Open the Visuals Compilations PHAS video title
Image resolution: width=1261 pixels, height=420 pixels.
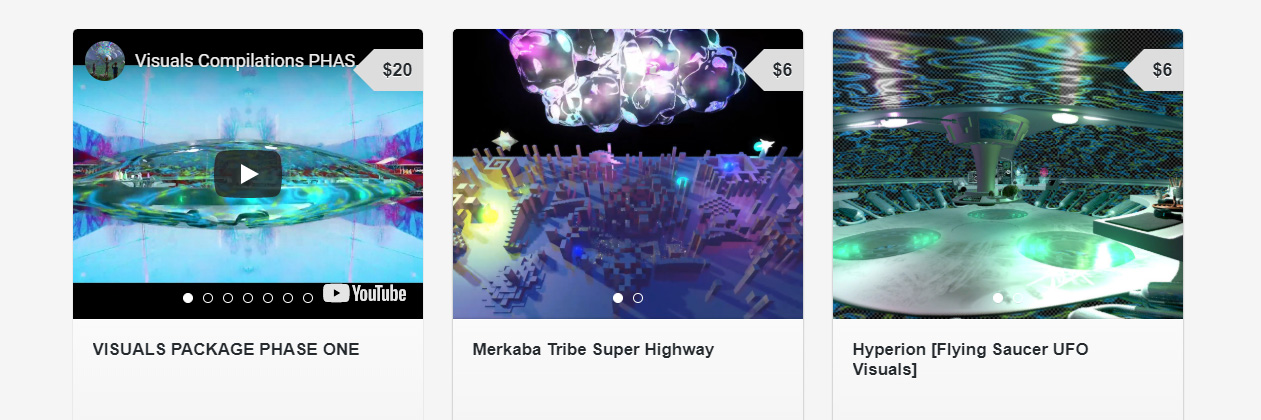click(x=245, y=61)
